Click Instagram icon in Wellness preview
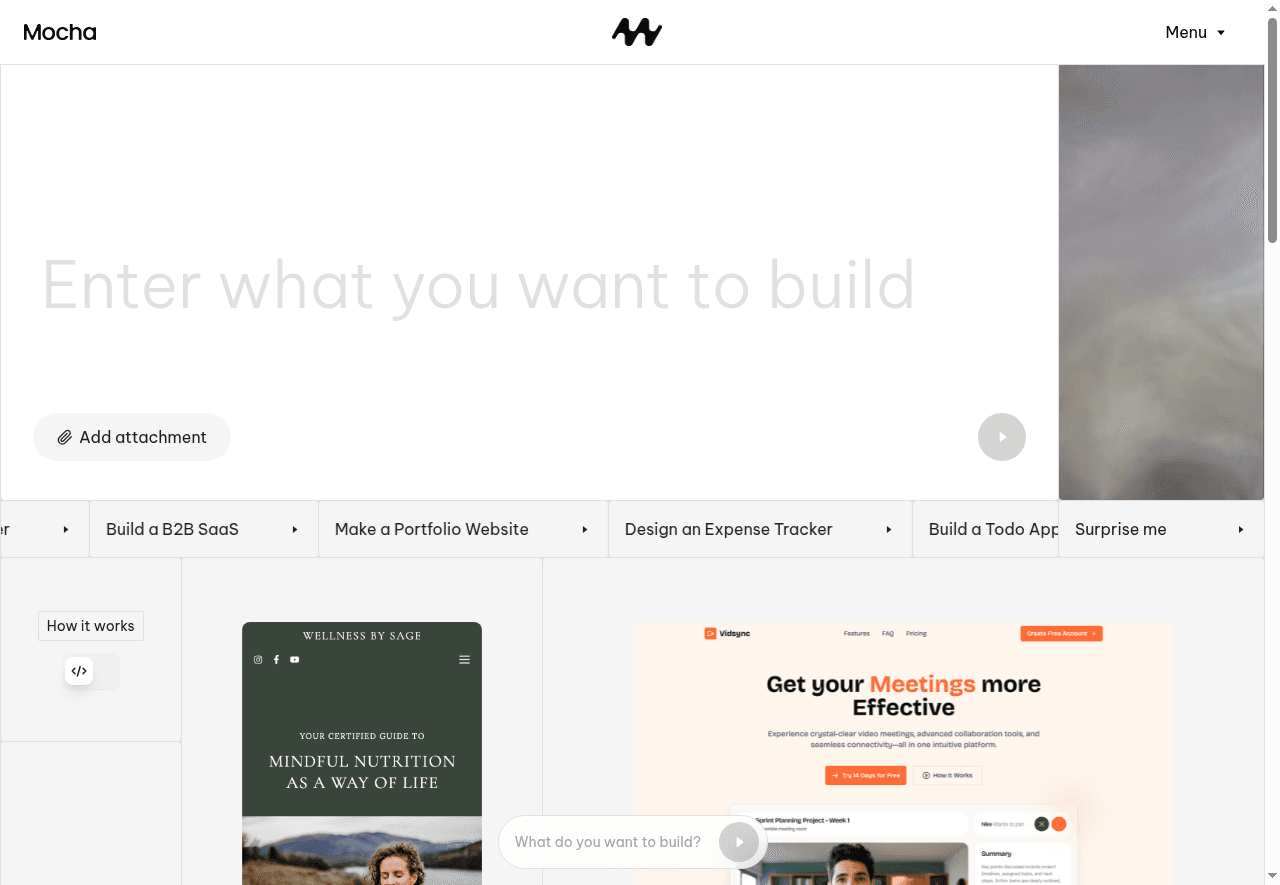The image size is (1280, 885). point(258,660)
